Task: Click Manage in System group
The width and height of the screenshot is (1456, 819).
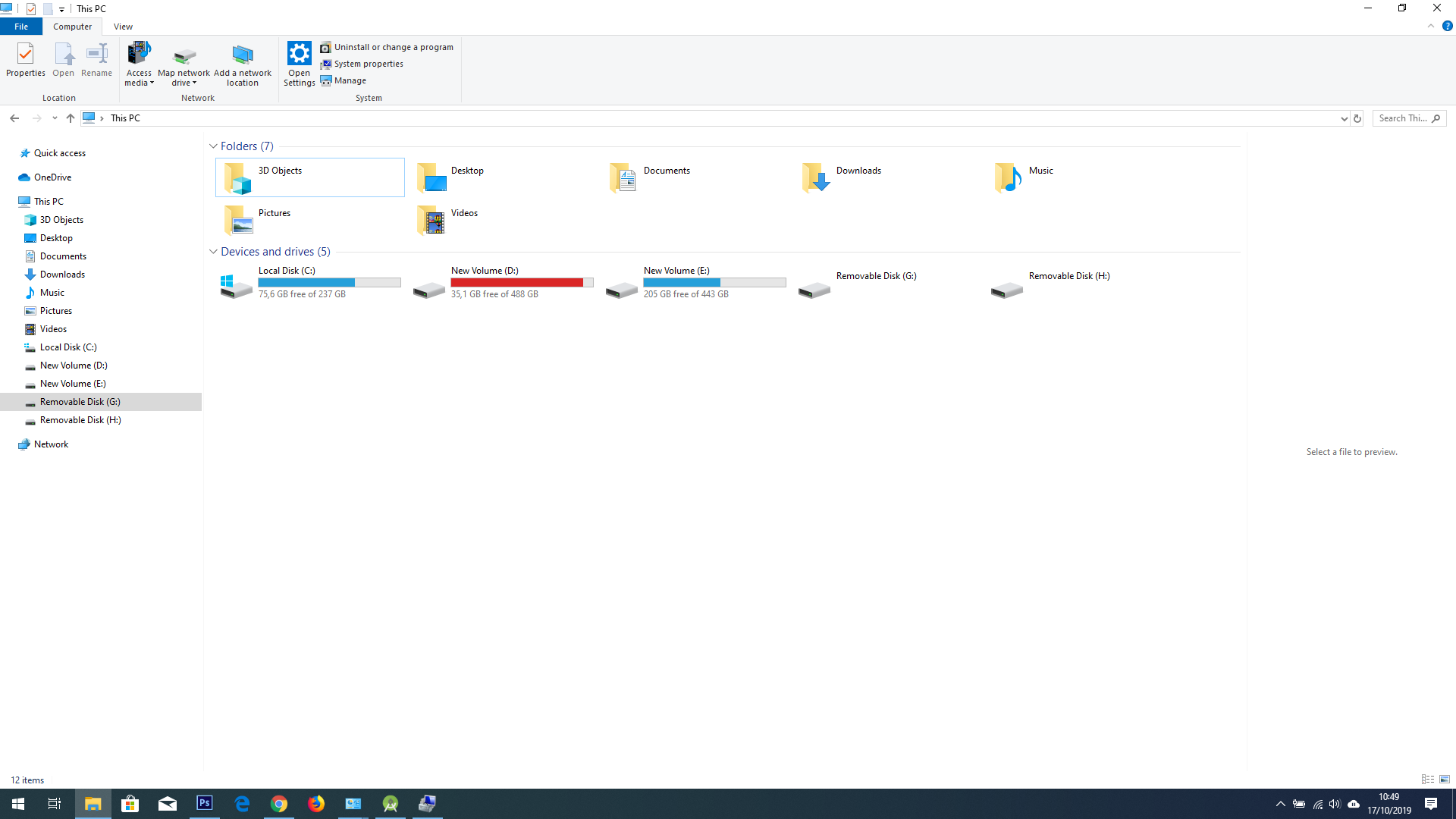Action: [350, 80]
